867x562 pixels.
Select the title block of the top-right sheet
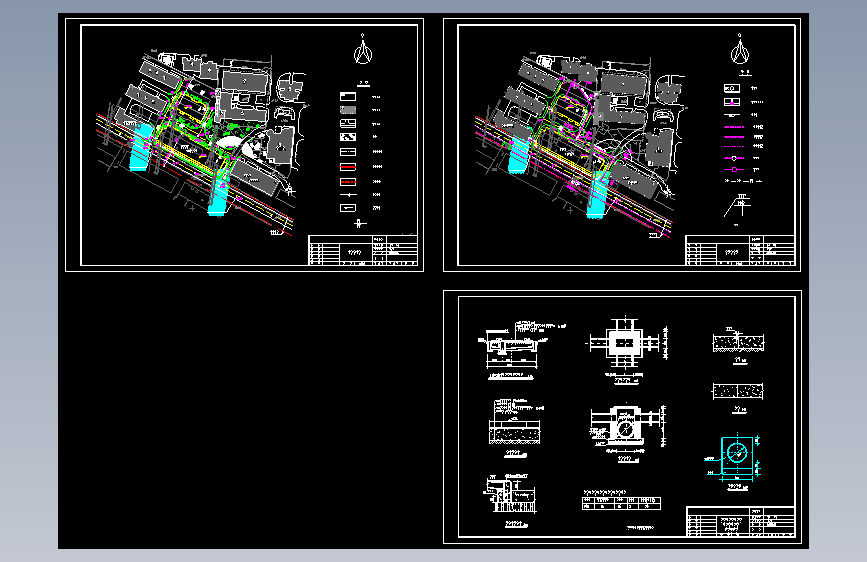740,250
